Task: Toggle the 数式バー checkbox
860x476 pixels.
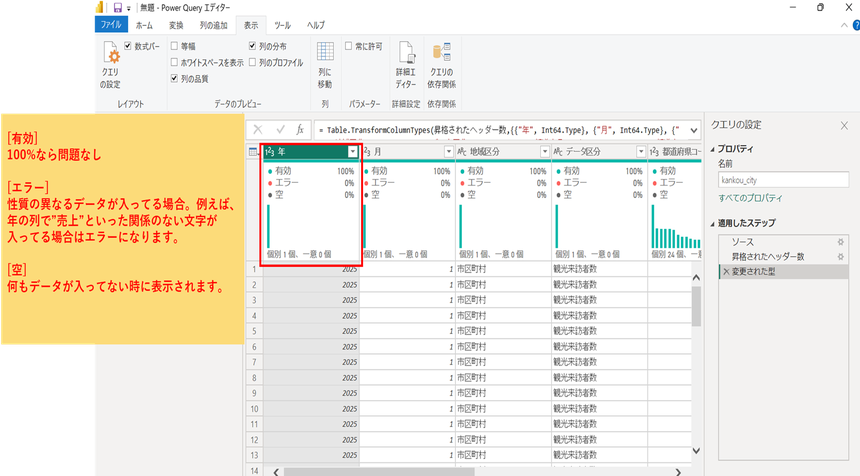Action: click(x=128, y=46)
